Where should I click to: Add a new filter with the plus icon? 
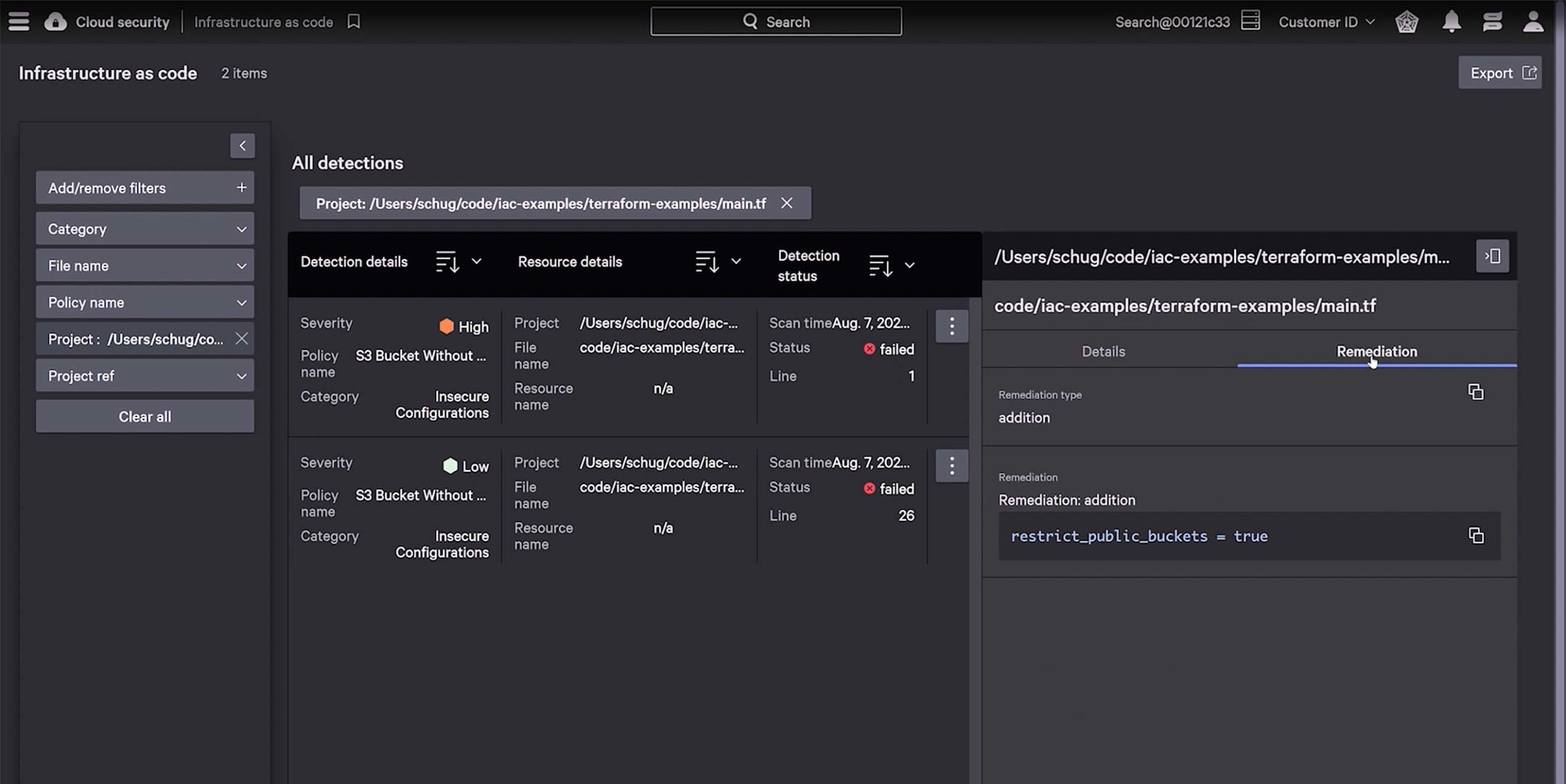tap(242, 187)
